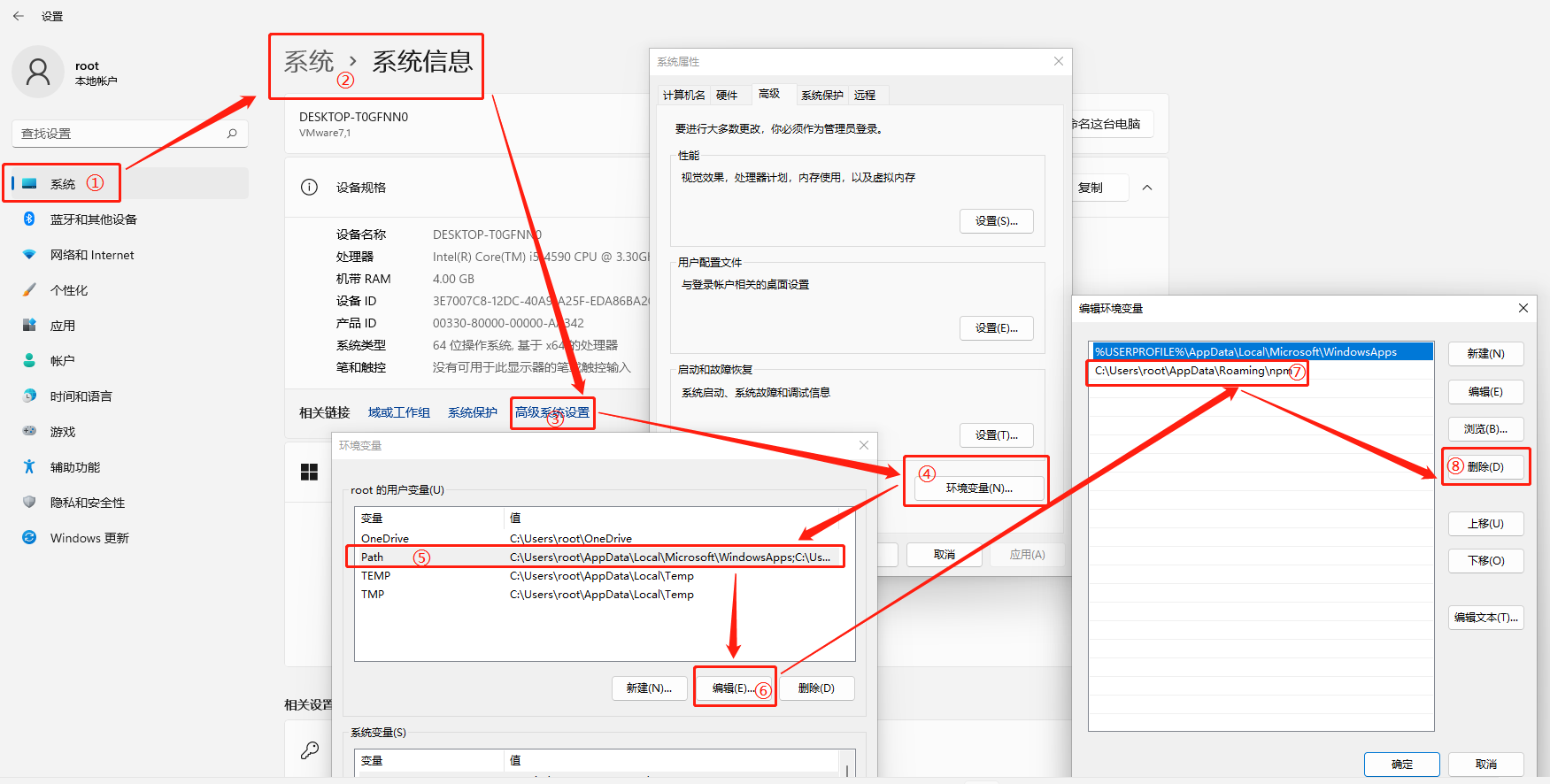Collapse the device specifications section chevron

click(1147, 188)
